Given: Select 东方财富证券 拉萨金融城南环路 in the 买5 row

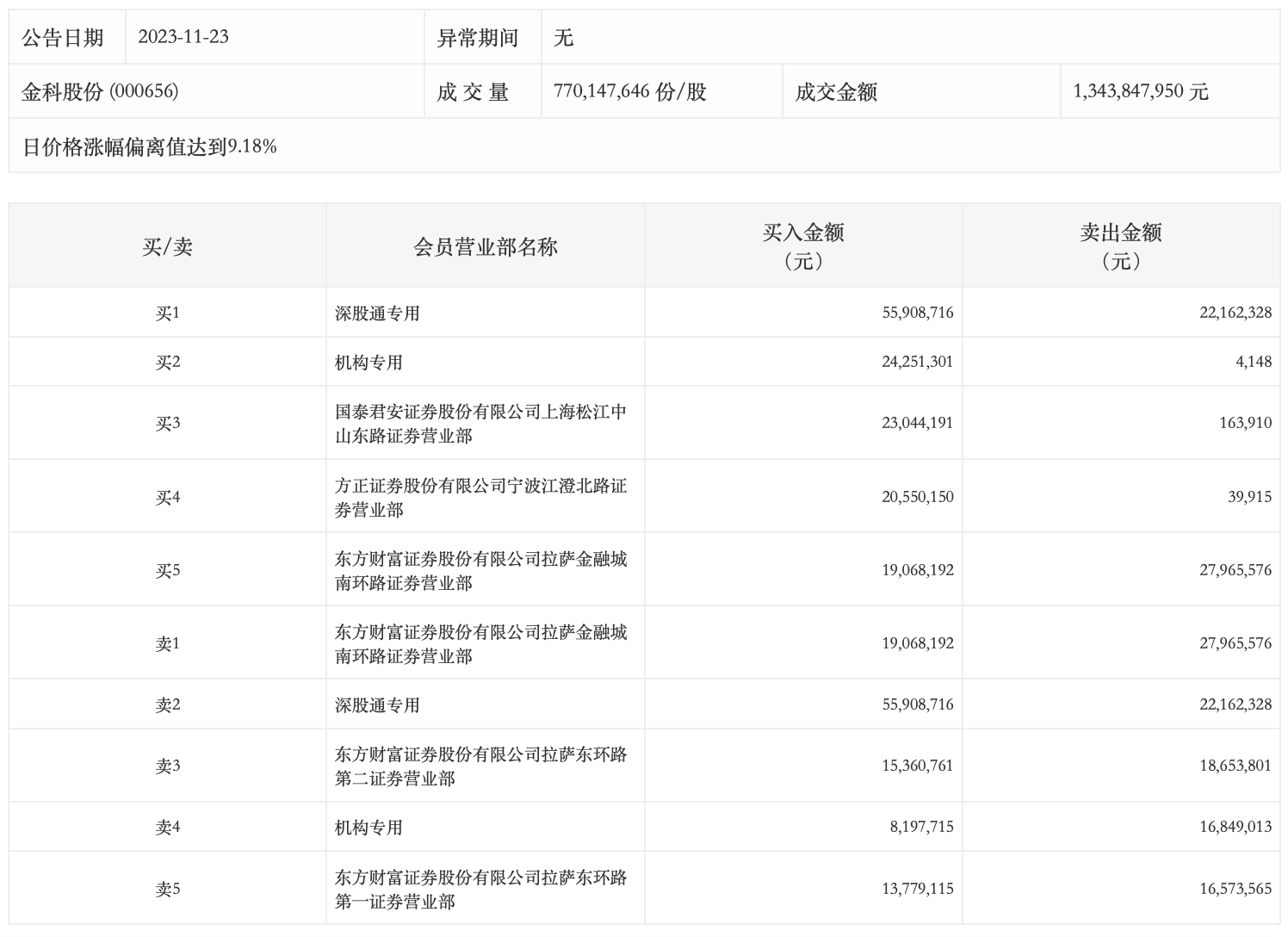Looking at the screenshot, I should pos(480,571).
